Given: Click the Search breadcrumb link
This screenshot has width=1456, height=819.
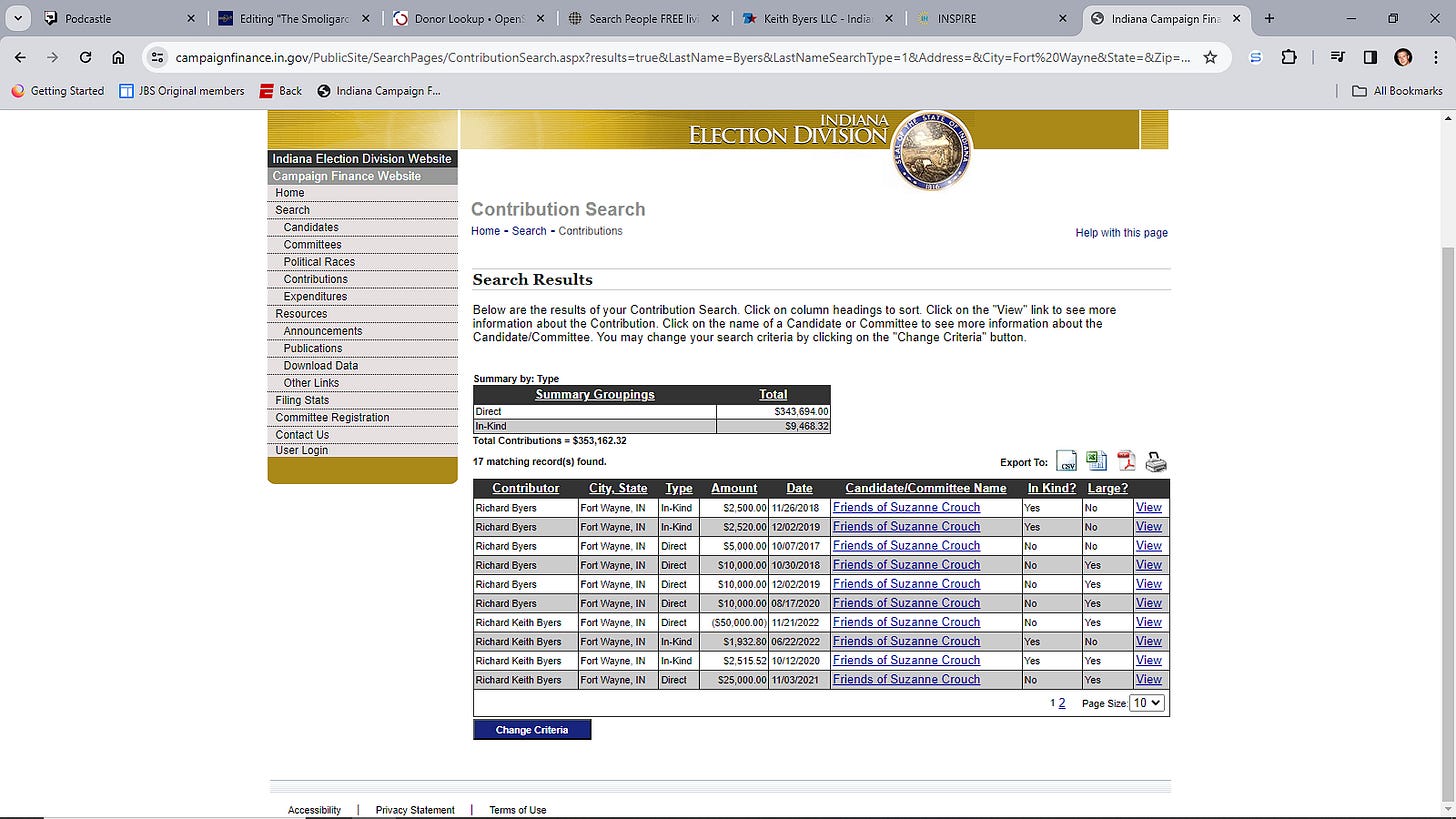Looking at the screenshot, I should [x=529, y=231].
